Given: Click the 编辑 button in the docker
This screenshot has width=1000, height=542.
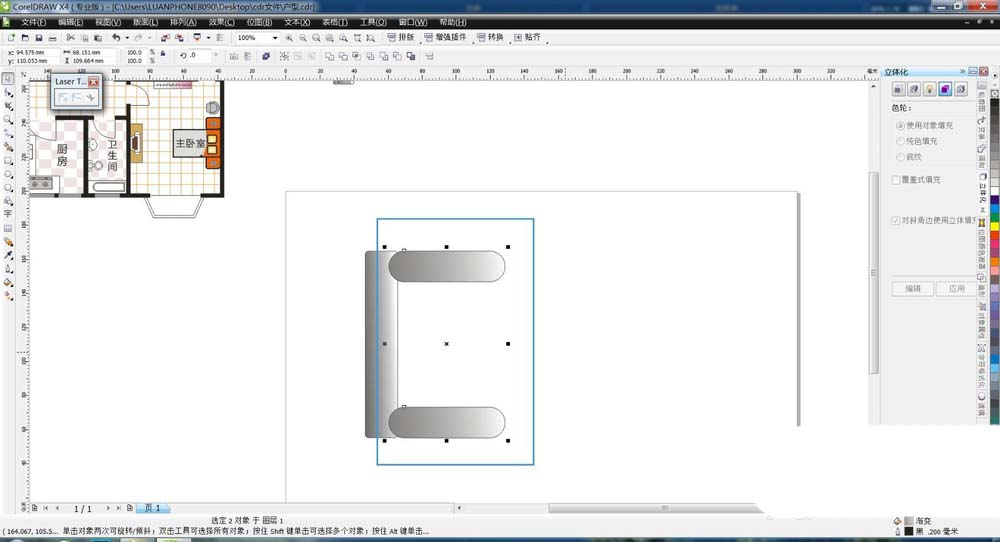Looking at the screenshot, I should coord(913,289).
